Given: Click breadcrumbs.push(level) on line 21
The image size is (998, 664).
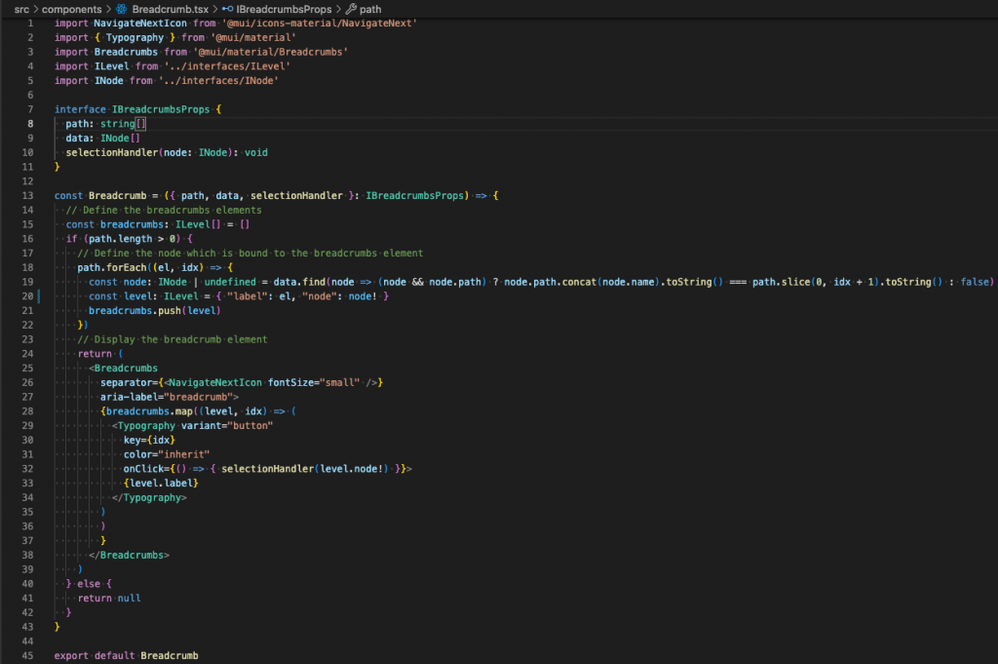Looking at the screenshot, I should pos(155,311).
